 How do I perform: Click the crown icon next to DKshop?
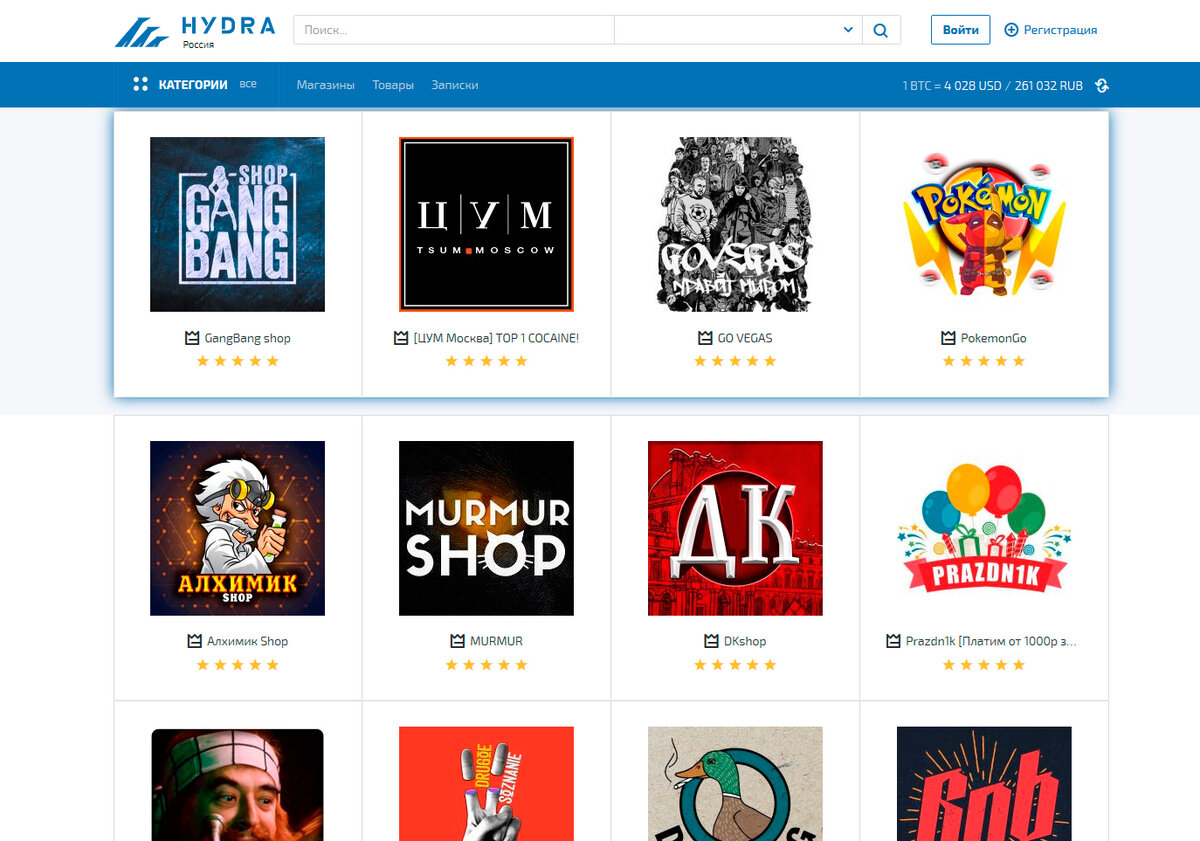coord(712,641)
